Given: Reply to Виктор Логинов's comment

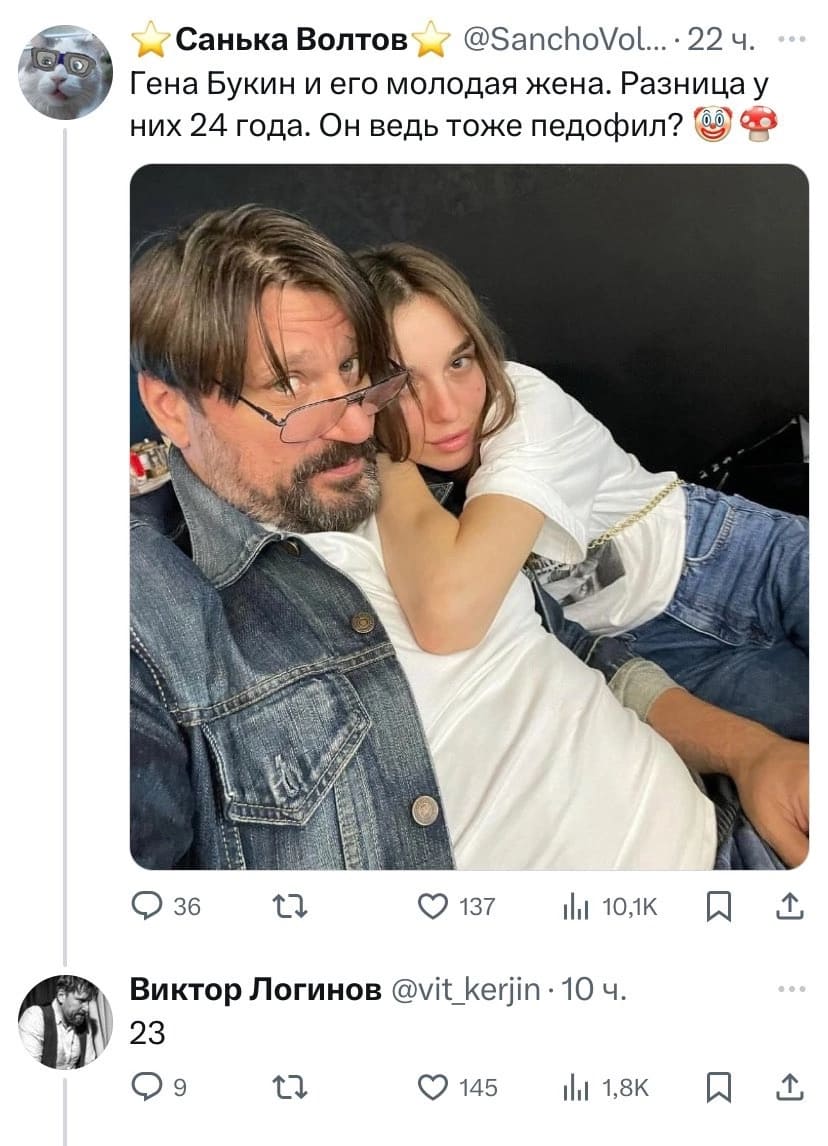Looking at the screenshot, I should tap(148, 1088).
